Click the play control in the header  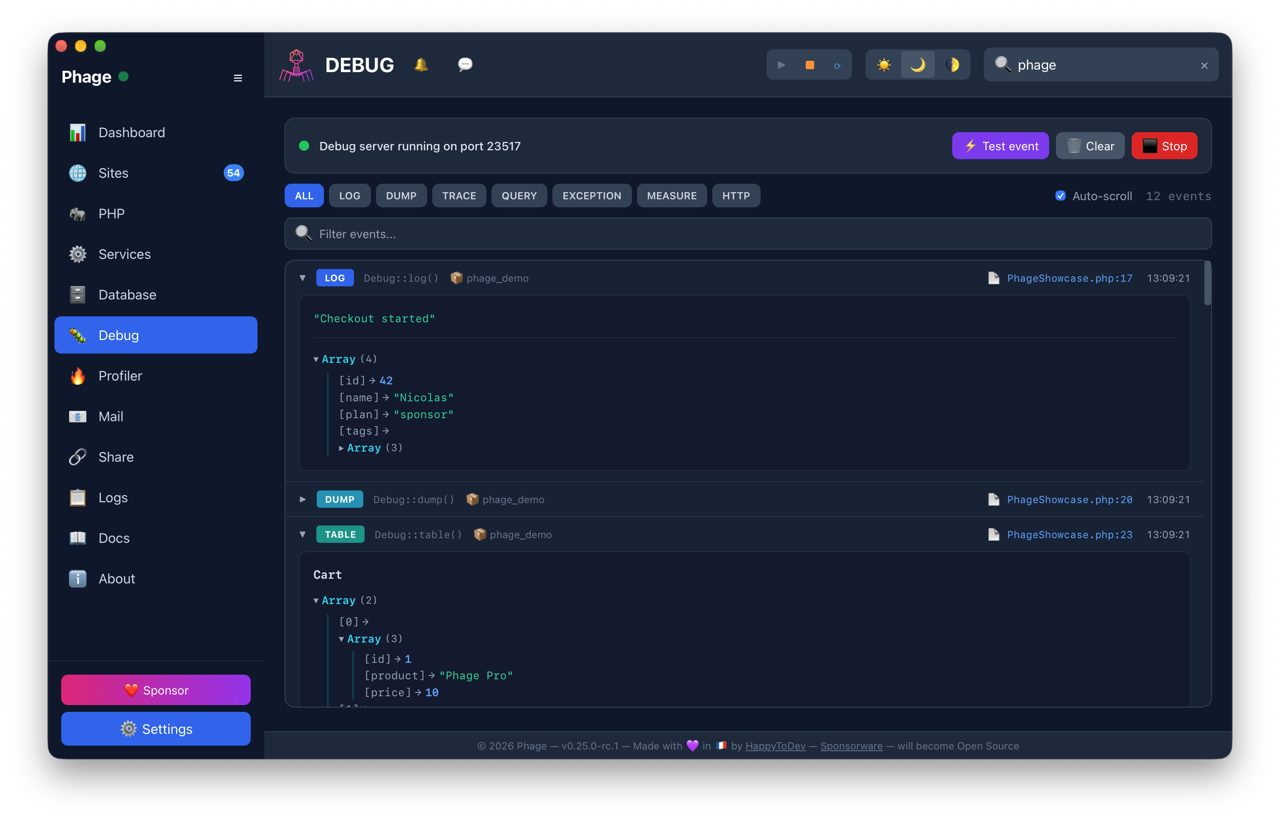[782, 65]
